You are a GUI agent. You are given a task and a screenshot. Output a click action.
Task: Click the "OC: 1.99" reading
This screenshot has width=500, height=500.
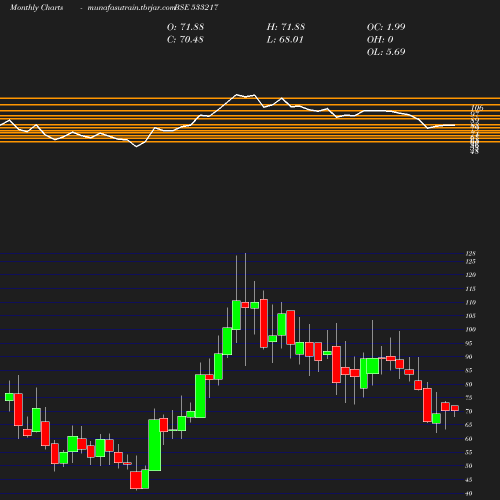click(386, 27)
